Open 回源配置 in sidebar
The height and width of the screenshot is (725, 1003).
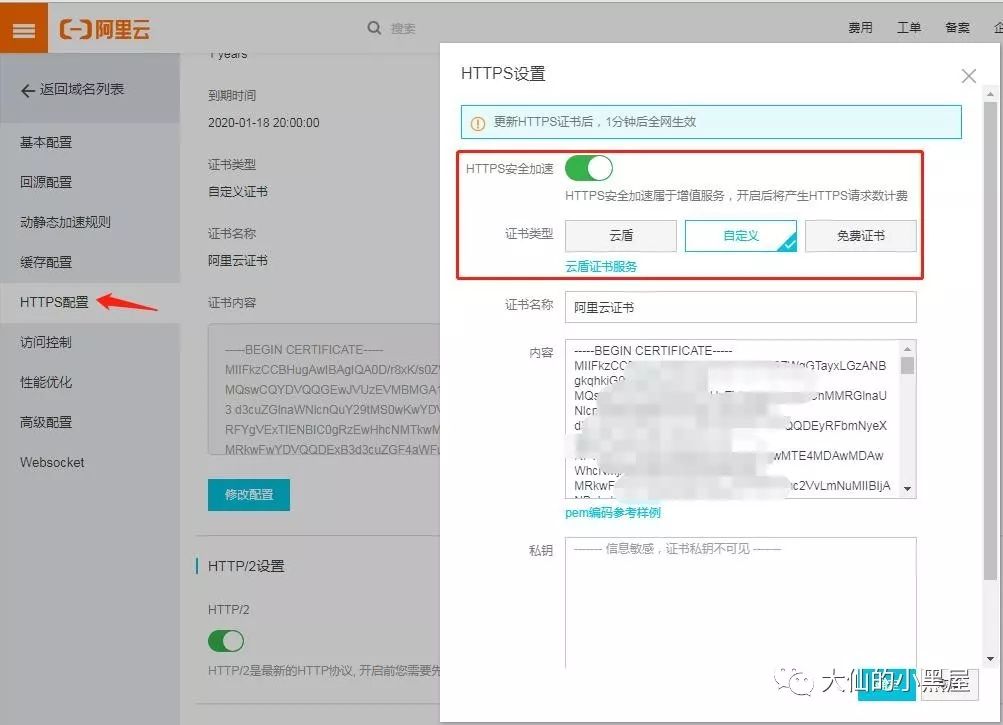pos(46,182)
